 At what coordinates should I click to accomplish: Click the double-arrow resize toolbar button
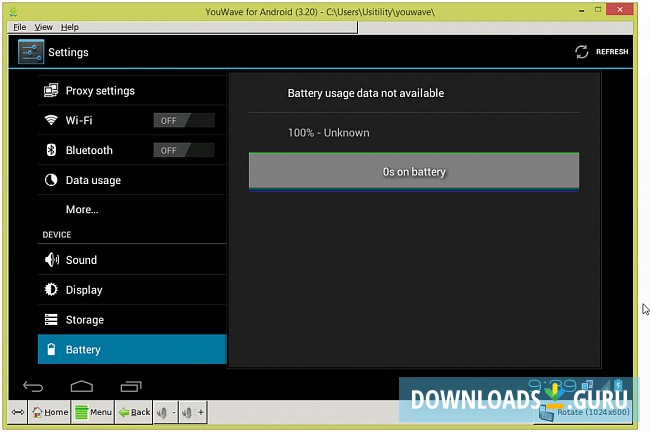click(x=18, y=412)
